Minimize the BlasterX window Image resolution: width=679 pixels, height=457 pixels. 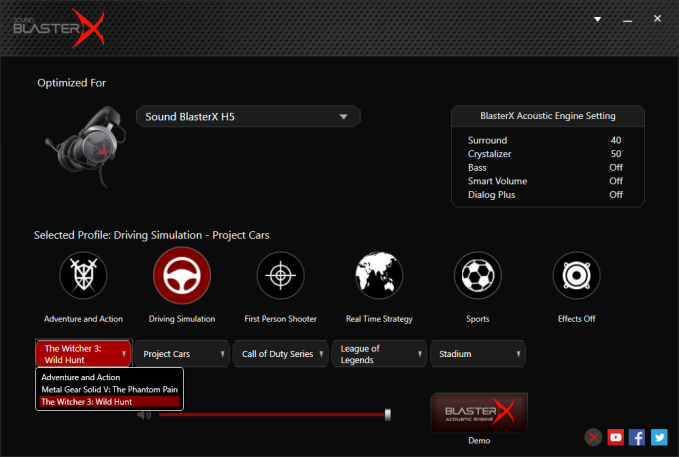(x=627, y=20)
